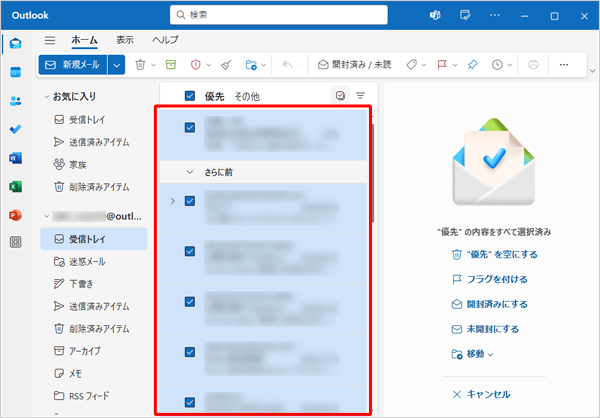
Task: Open the more apps grid icon
Action: [x=16, y=242]
